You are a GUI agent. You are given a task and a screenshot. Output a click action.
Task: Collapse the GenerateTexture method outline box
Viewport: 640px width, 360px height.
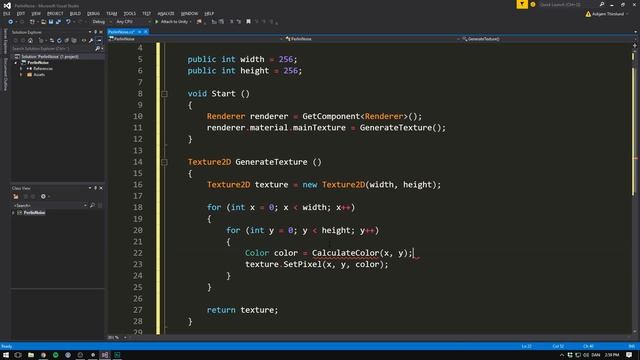tap(164, 162)
